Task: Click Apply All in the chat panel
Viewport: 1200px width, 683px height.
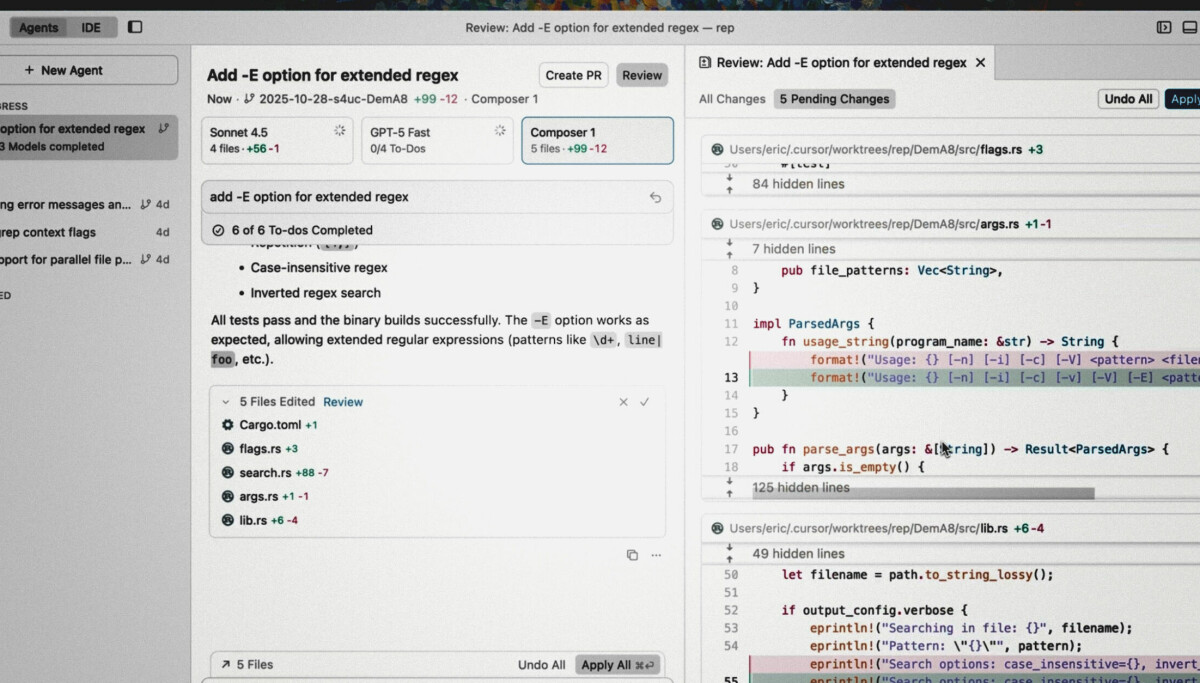Action: coord(619,665)
